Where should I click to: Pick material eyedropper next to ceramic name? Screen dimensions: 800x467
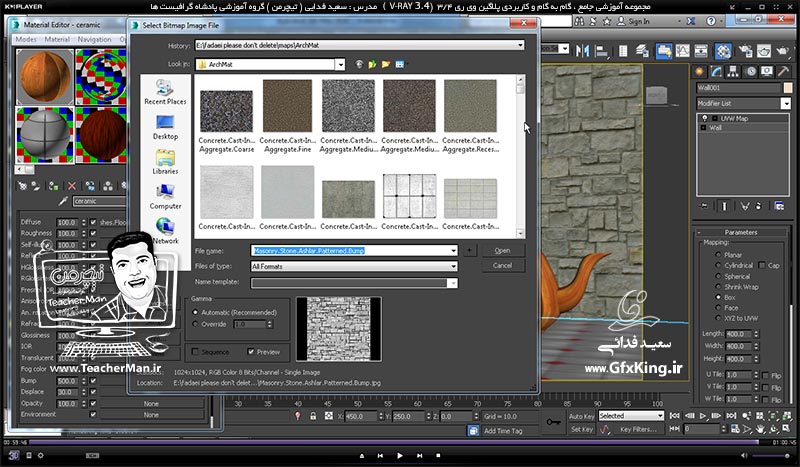[x=63, y=202]
